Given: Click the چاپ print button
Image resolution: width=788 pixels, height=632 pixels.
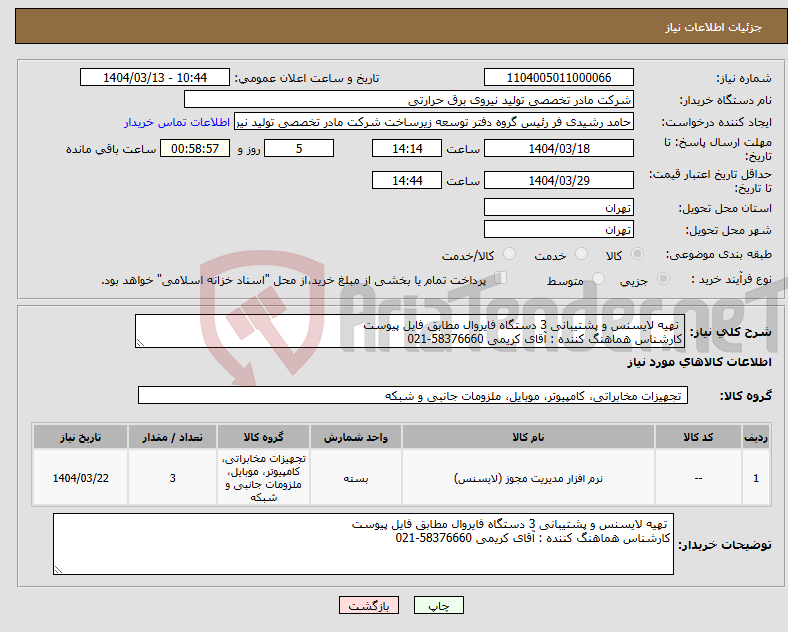Looking at the screenshot, I should click(439, 606).
